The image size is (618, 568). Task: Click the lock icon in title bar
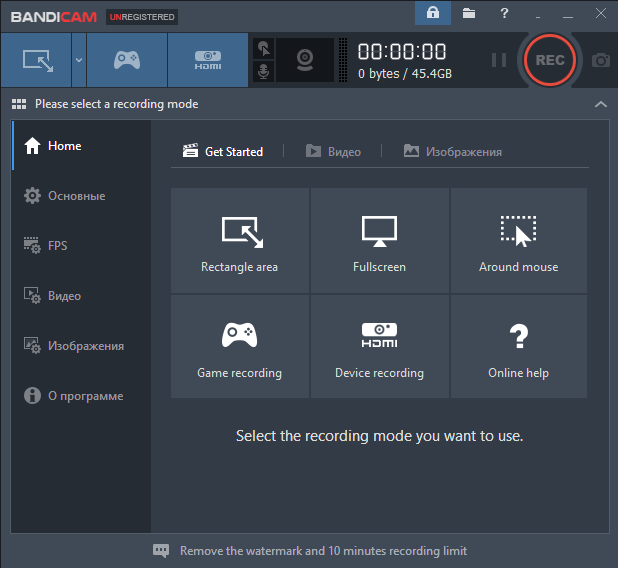pyautogui.click(x=433, y=13)
